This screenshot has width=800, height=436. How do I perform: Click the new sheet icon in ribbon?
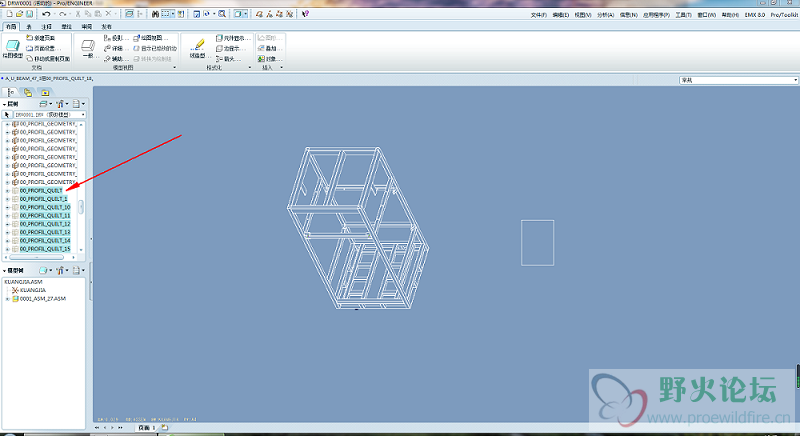(x=30, y=38)
